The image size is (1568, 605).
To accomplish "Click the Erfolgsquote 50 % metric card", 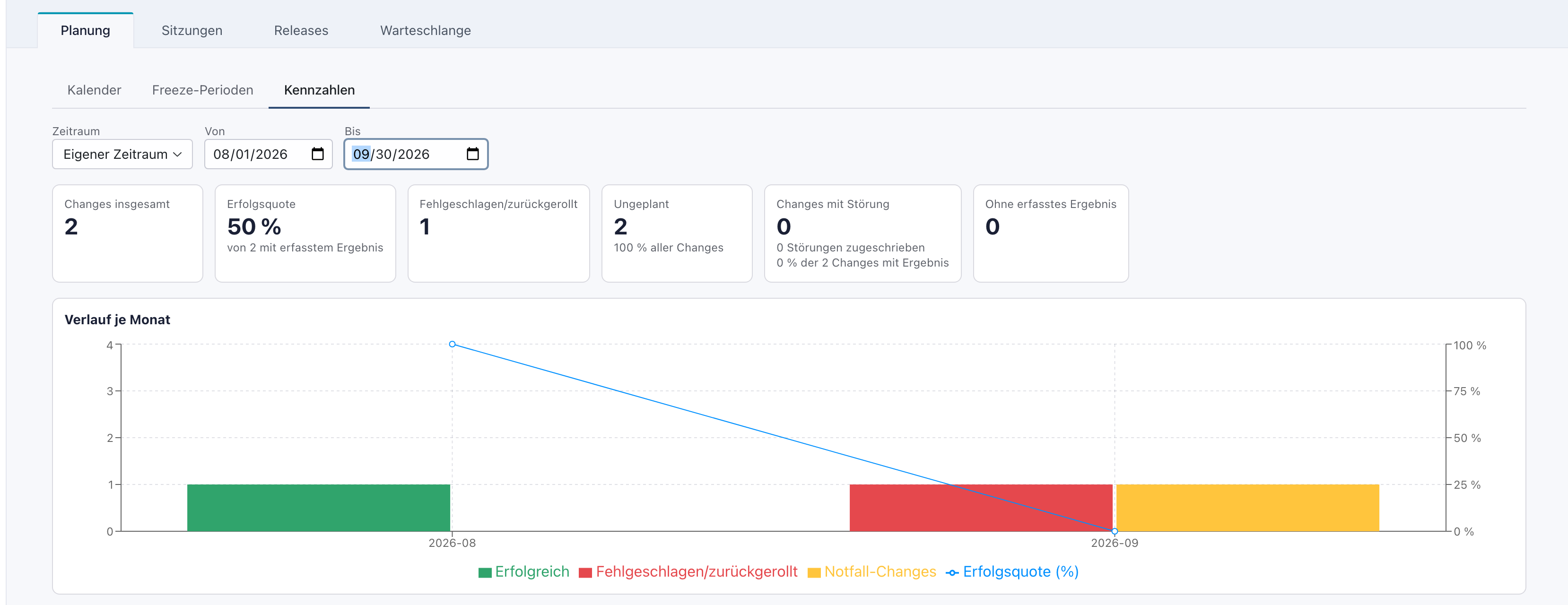I will click(305, 233).
